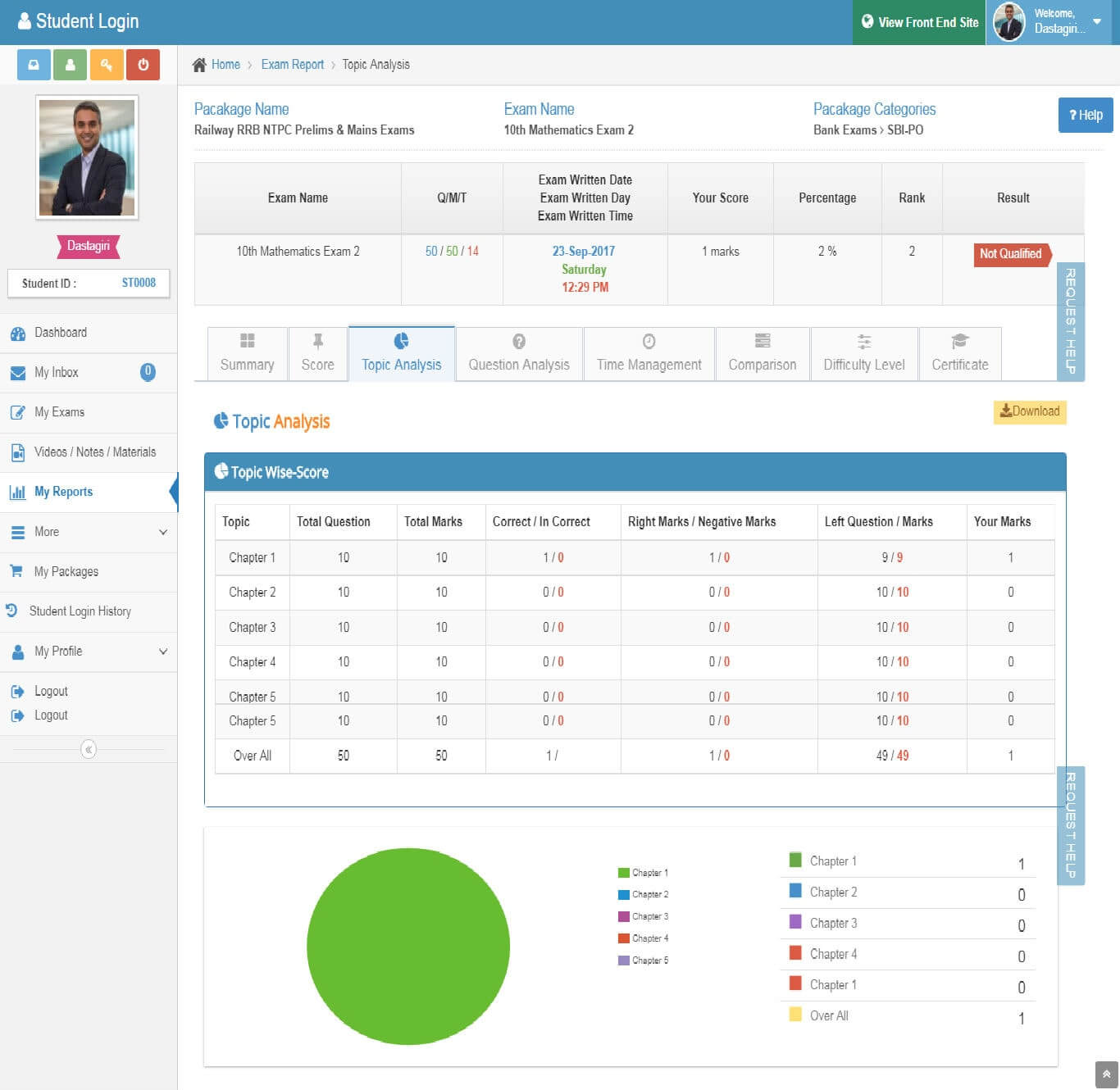Image resolution: width=1120 pixels, height=1090 pixels.
Task: Click the student profile photo in sidebar
Action: pyautogui.click(x=87, y=157)
